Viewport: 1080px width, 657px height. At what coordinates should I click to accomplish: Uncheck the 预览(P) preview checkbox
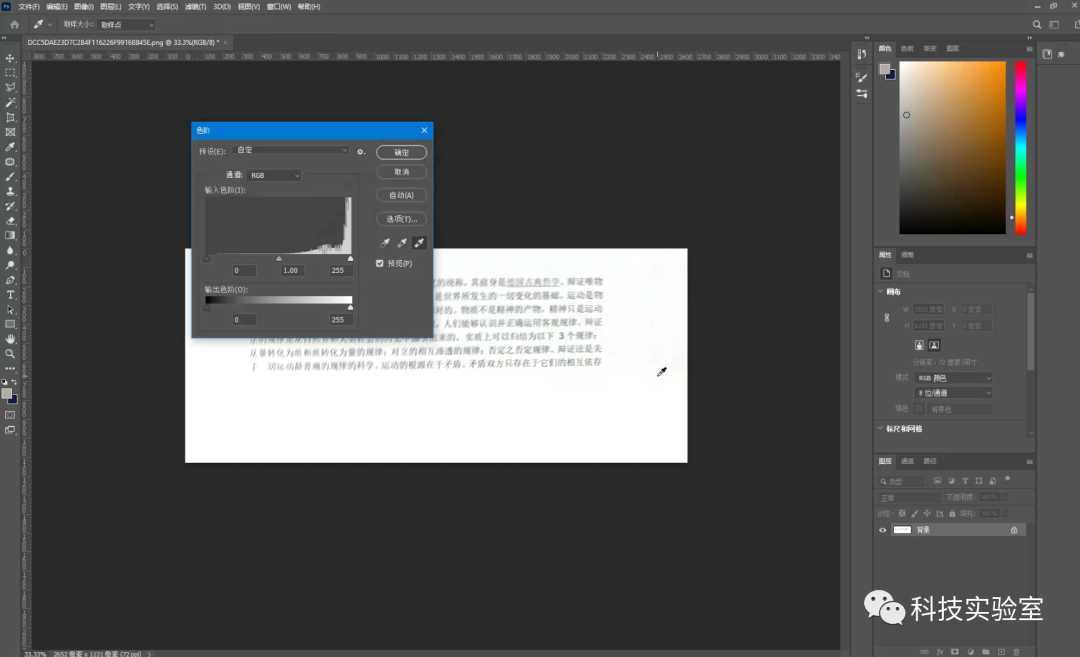point(380,263)
